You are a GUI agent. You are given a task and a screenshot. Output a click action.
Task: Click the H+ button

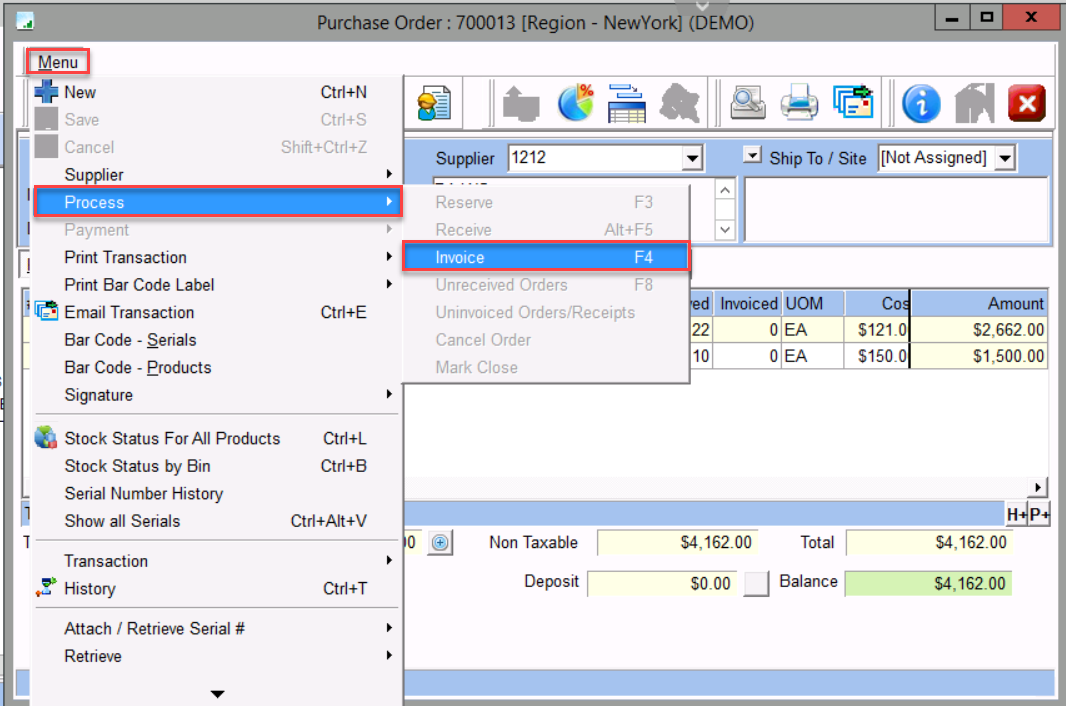tap(1016, 514)
